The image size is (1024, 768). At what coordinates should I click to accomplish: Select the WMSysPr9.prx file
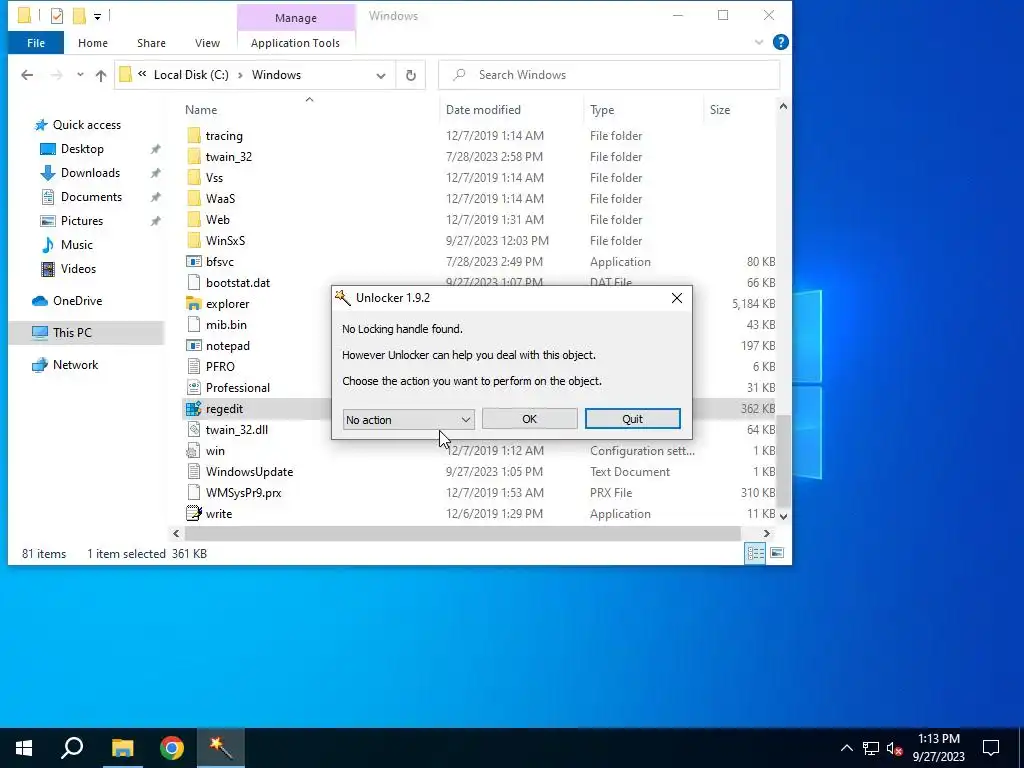[244, 493]
